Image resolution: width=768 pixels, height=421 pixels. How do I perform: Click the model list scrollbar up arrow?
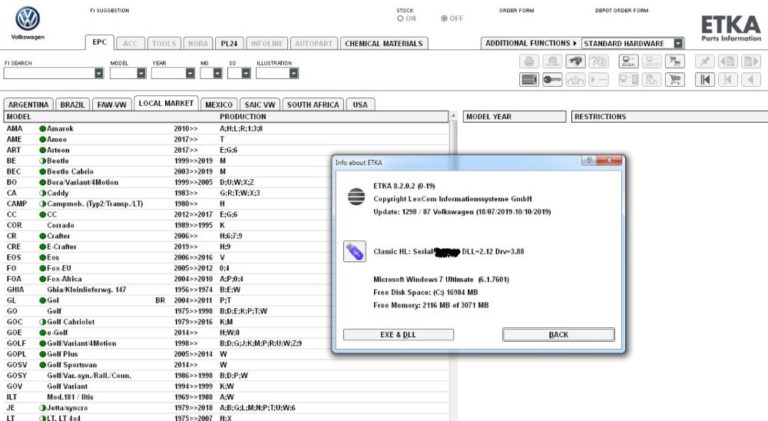[453, 117]
